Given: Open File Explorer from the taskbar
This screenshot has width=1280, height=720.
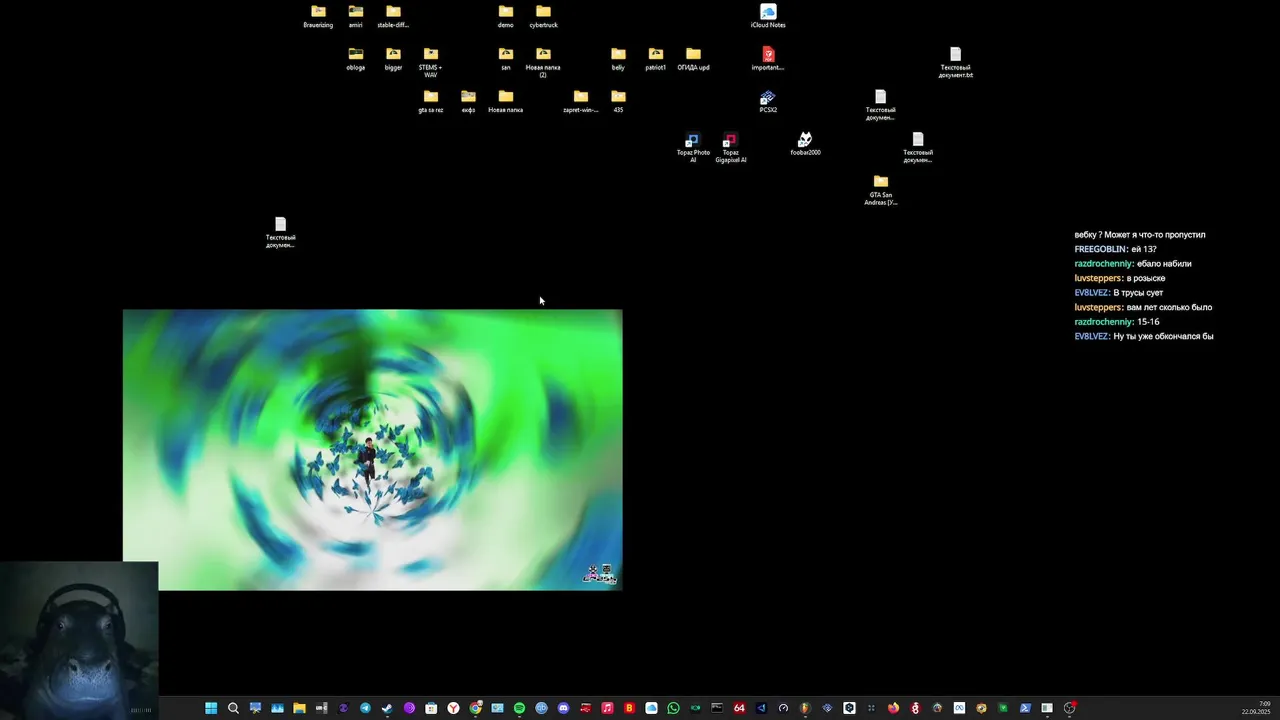Looking at the screenshot, I should pyautogui.click(x=299, y=708).
